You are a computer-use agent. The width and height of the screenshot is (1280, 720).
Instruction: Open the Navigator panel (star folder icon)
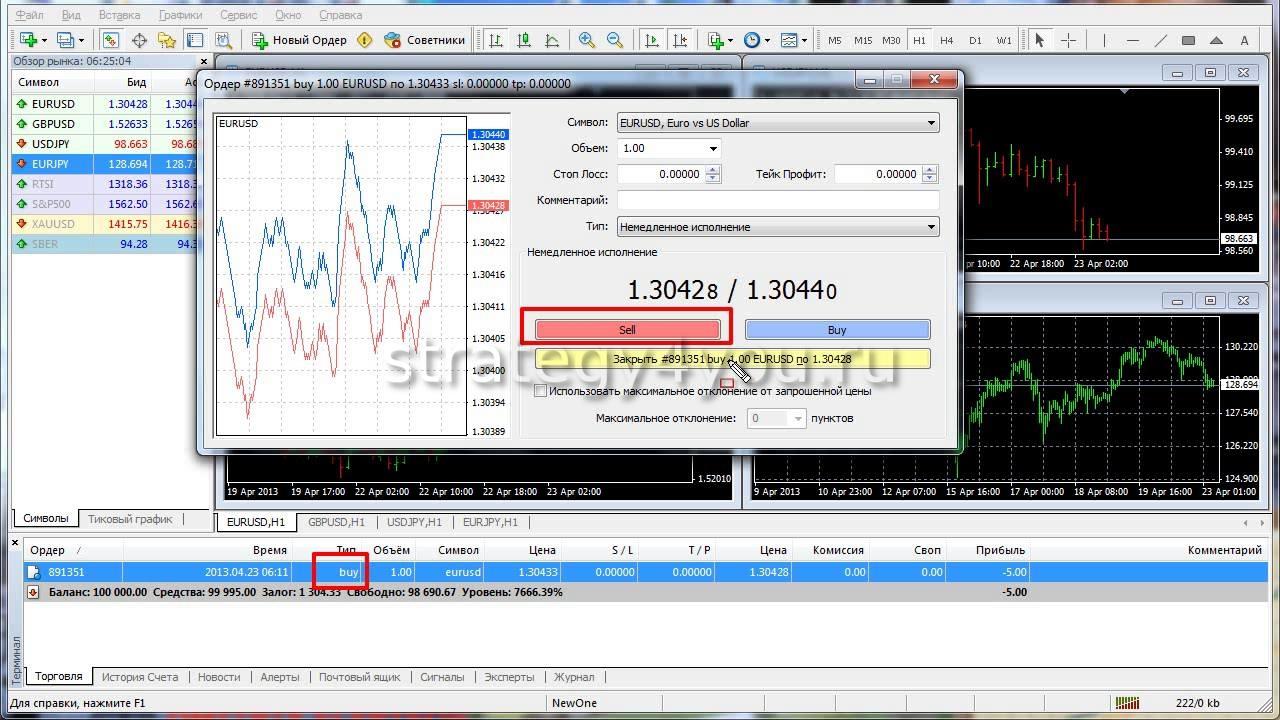(x=167, y=40)
